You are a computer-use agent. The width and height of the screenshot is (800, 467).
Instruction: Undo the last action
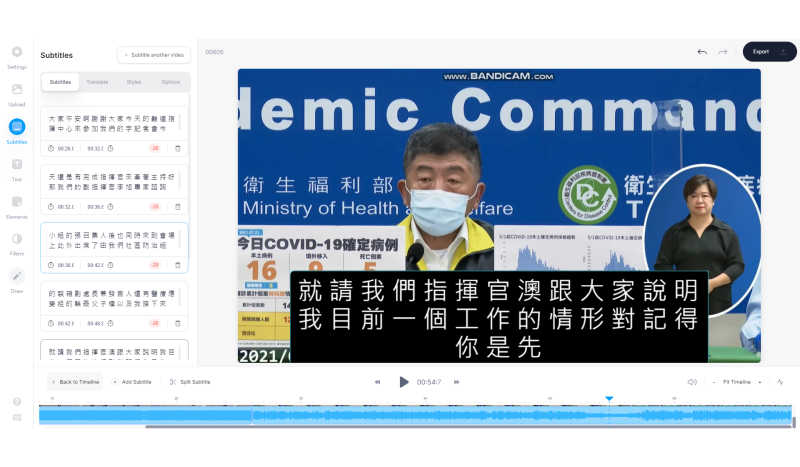tap(702, 52)
